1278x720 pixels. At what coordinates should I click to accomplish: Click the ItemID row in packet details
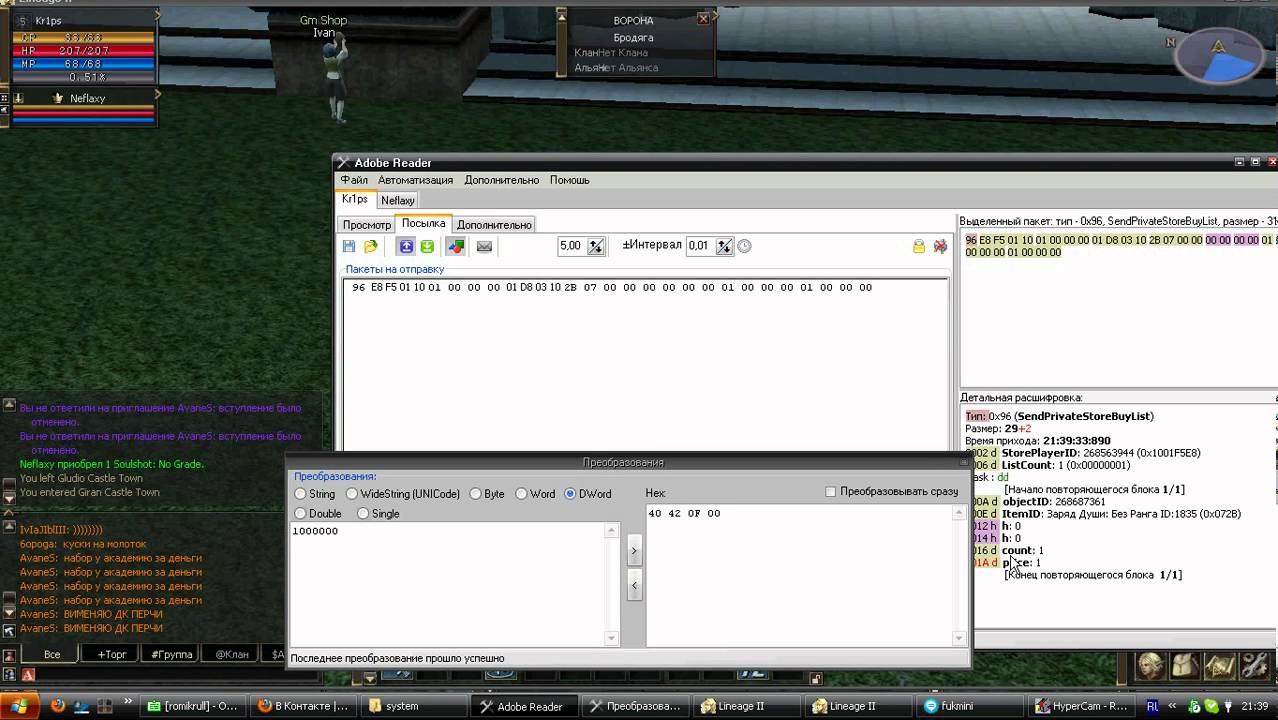pyautogui.click(x=1121, y=514)
